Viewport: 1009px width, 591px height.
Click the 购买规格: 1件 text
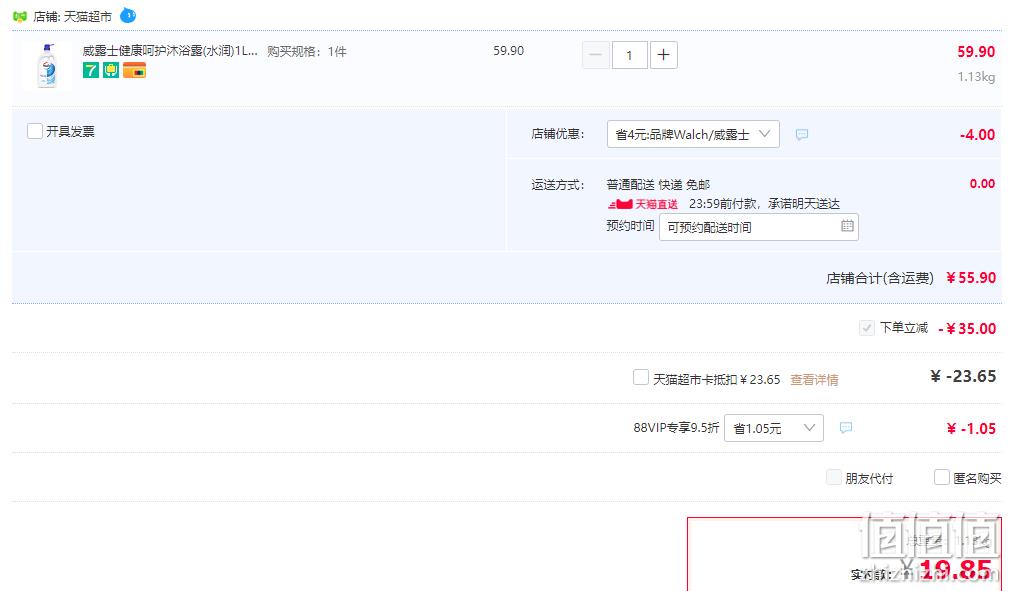click(307, 52)
